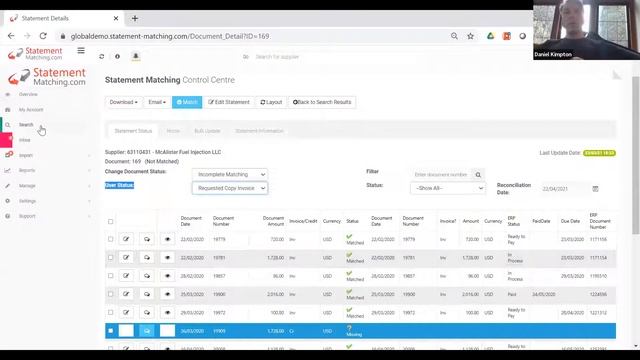
Task: Open the Reconciliation Date calendar icon
Action: (595, 189)
